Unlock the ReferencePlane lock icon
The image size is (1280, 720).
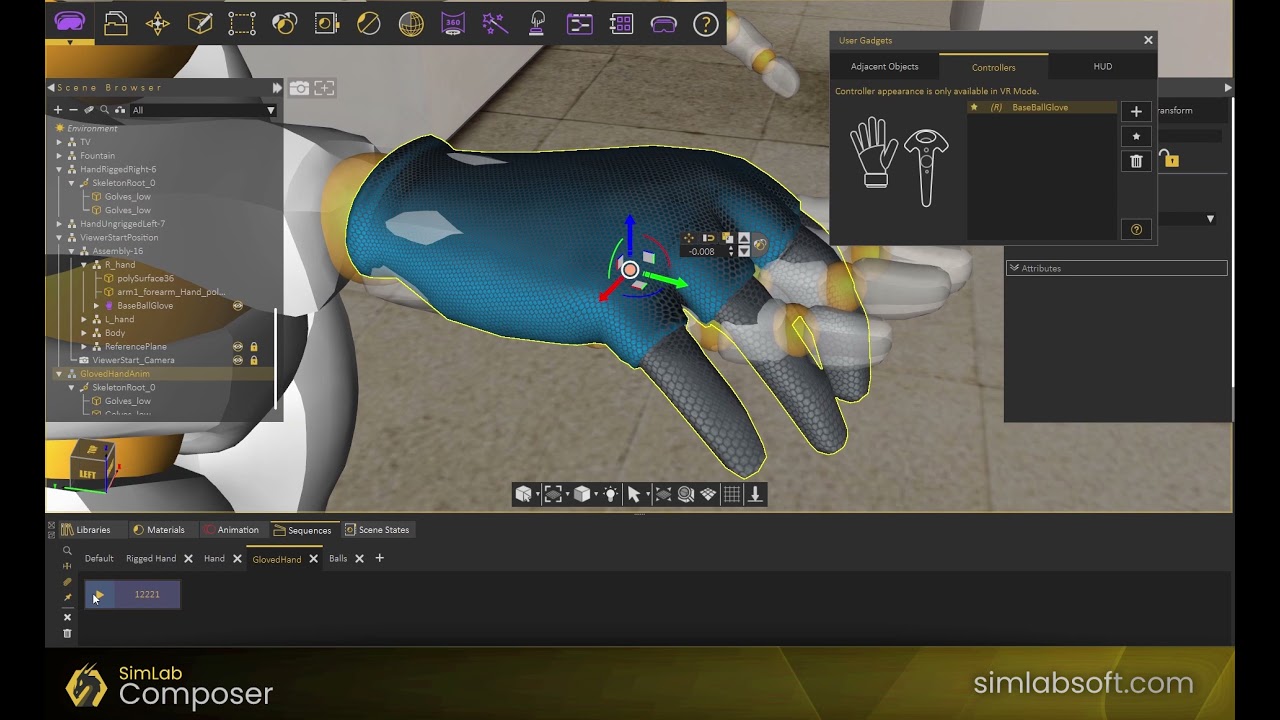pyautogui.click(x=254, y=346)
